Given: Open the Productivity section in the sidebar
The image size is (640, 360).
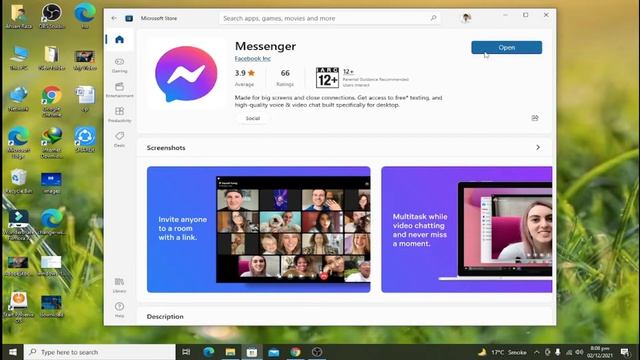Looking at the screenshot, I should pos(120,115).
